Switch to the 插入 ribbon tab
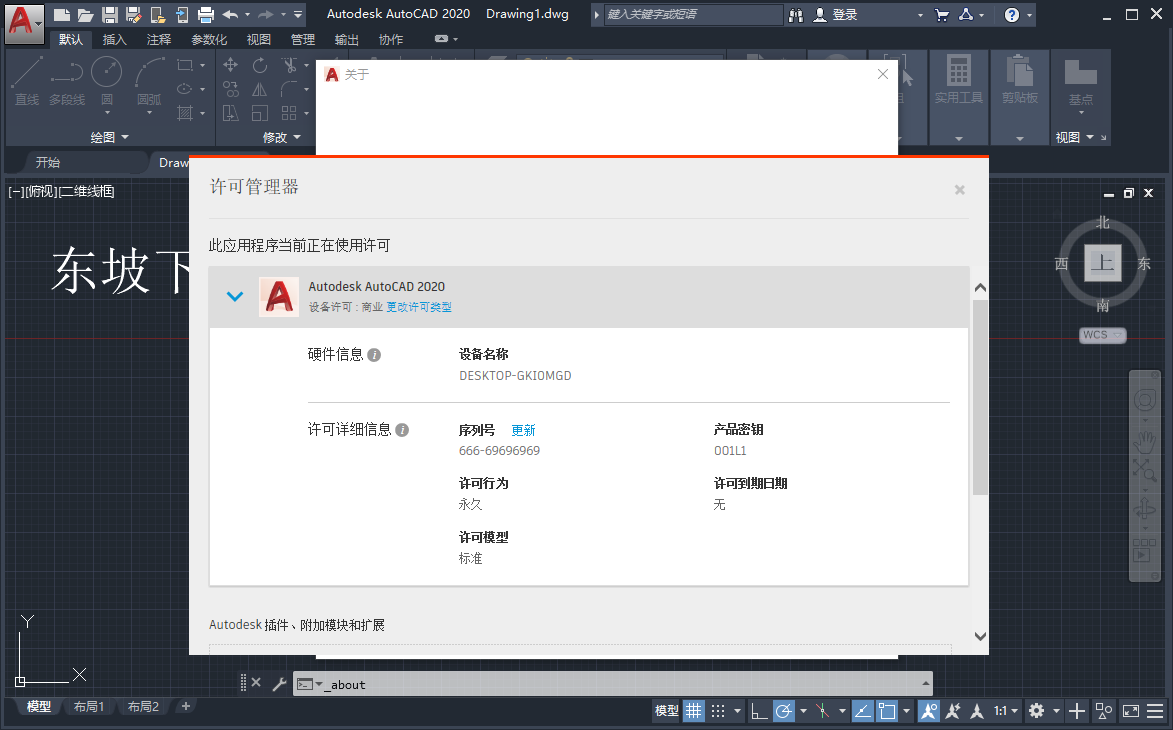1173x730 pixels. (114, 39)
